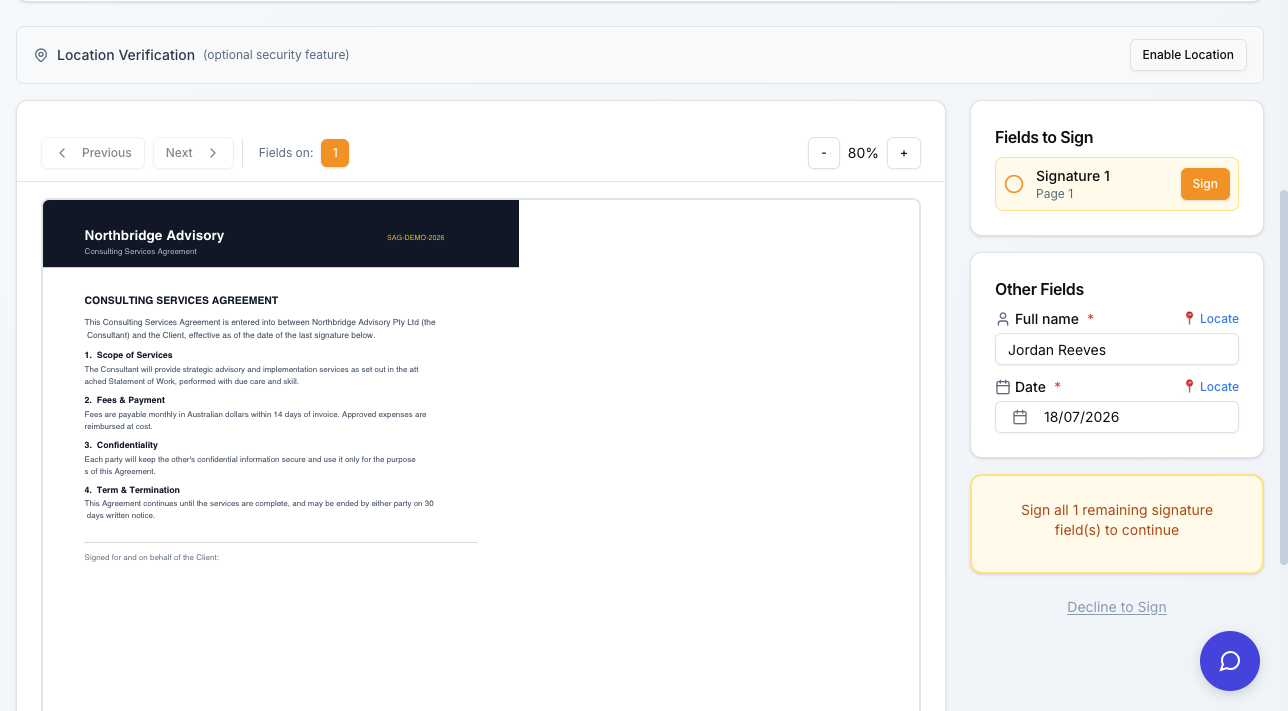Click the location pin icon beside Location Verification

[41, 55]
